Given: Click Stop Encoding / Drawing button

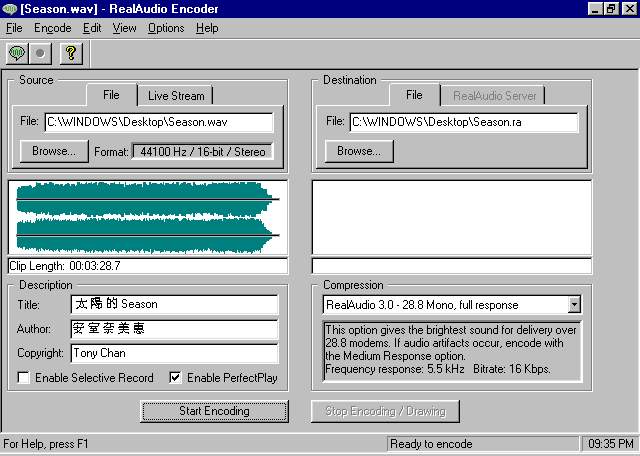Looking at the screenshot, I should point(385,411).
